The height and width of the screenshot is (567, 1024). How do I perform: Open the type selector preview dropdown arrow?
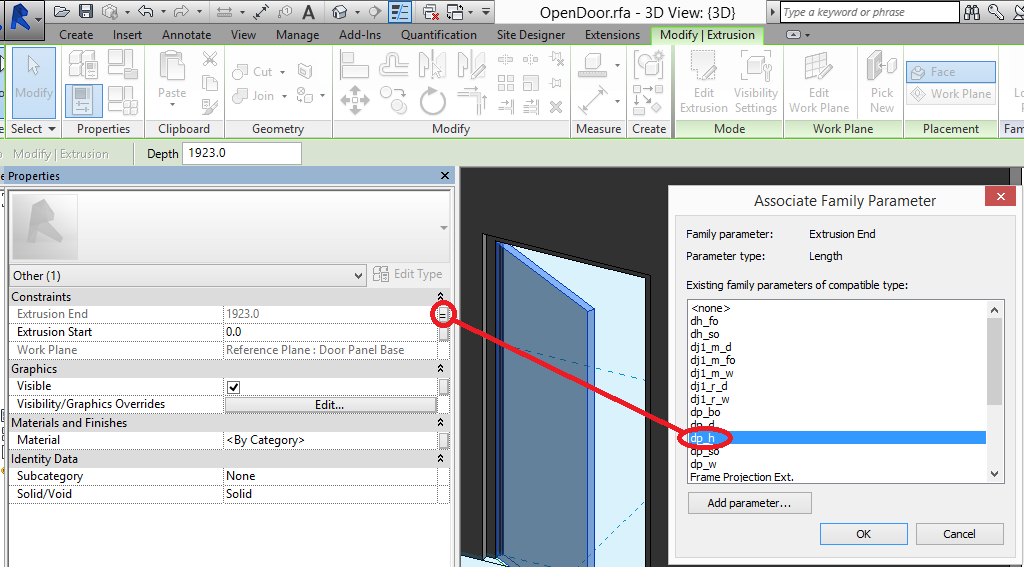pyautogui.click(x=443, y=228)
